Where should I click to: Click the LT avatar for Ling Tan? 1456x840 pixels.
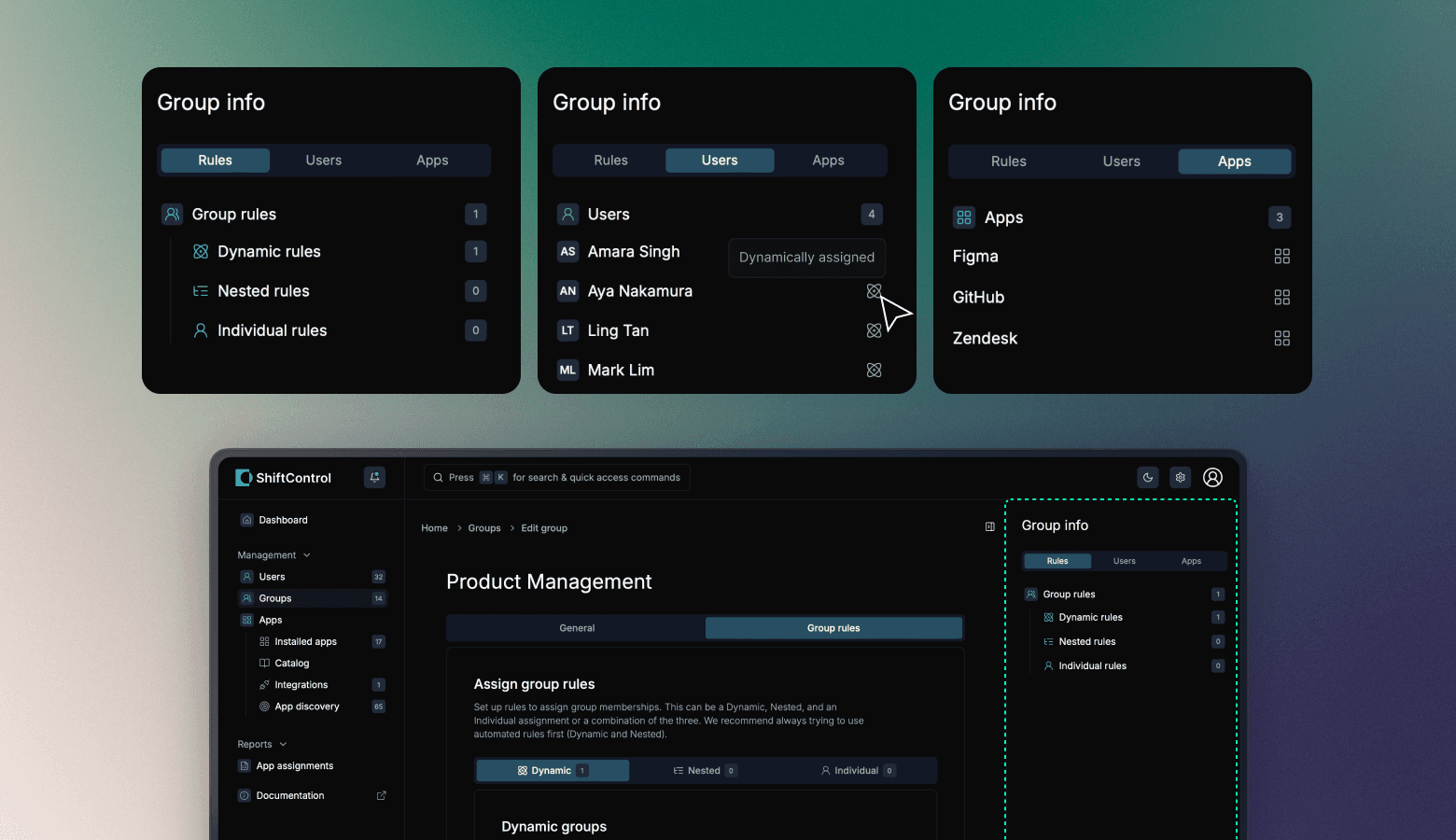pyautogui.click(x=568, y=330)
